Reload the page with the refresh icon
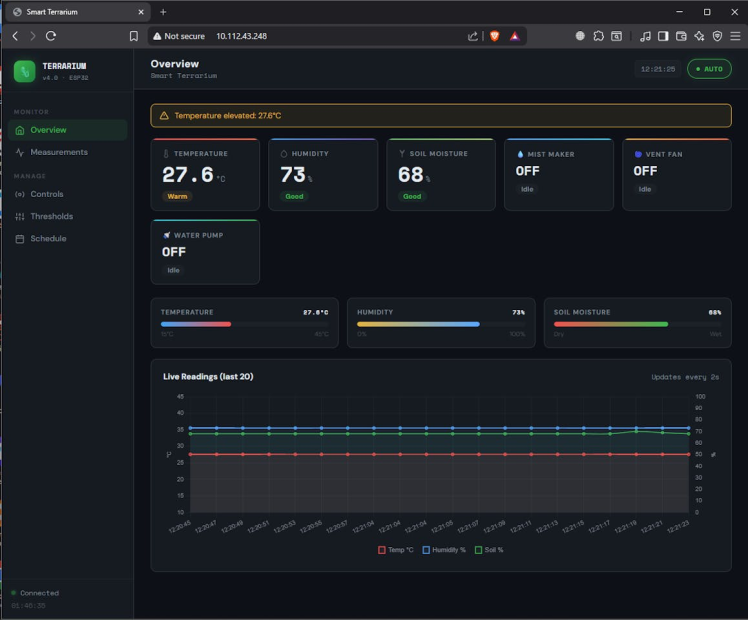 click(x=51, y=36)
